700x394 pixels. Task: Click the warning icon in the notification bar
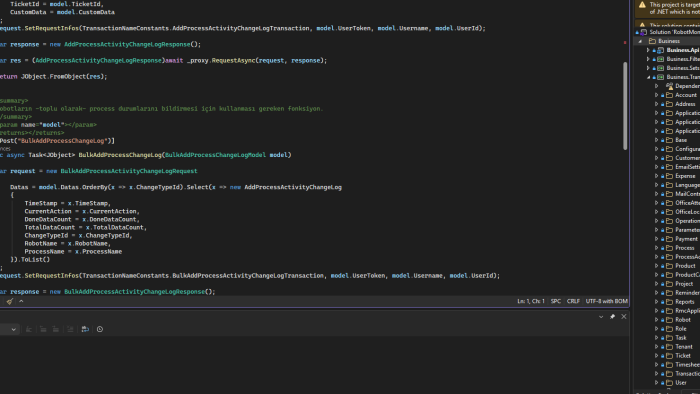(642, 5)
